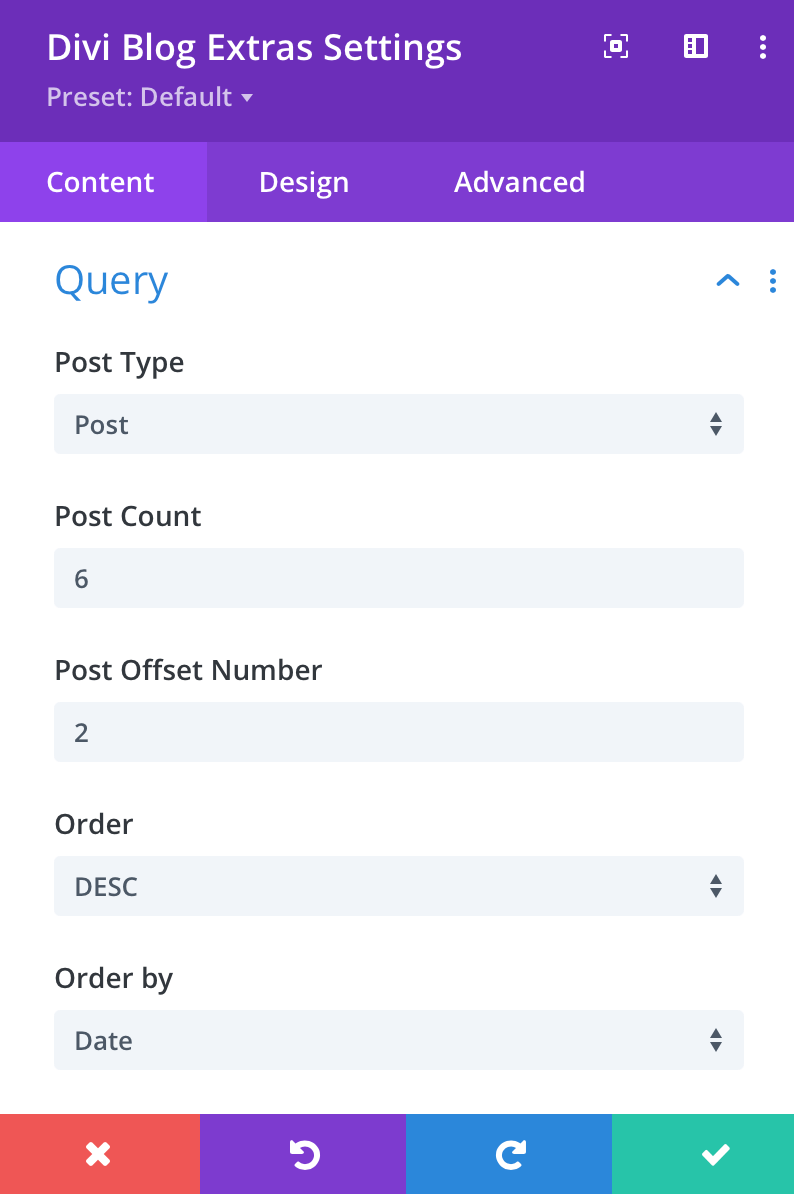Viewport: 794px width, 1194px height.
Task: Switch to the Design tab
Action: [x=304, y=182]
